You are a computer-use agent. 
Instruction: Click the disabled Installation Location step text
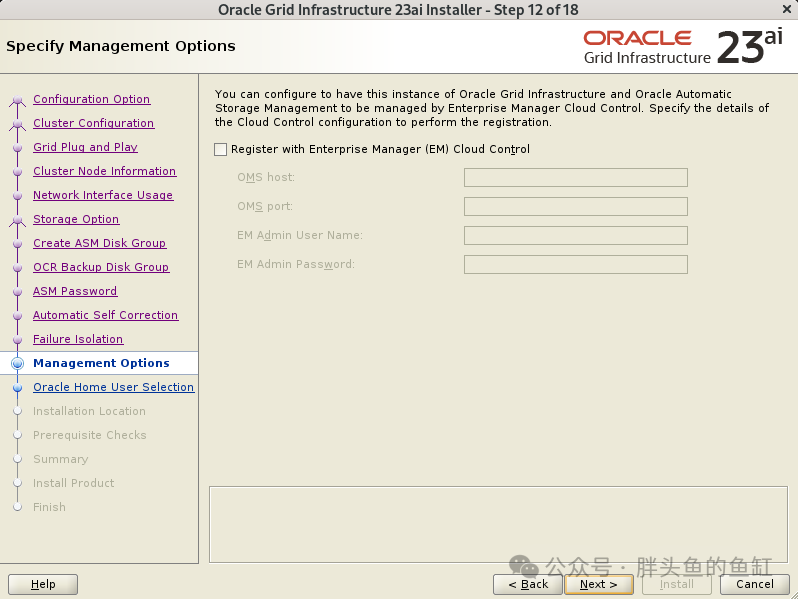coord(90,411)
